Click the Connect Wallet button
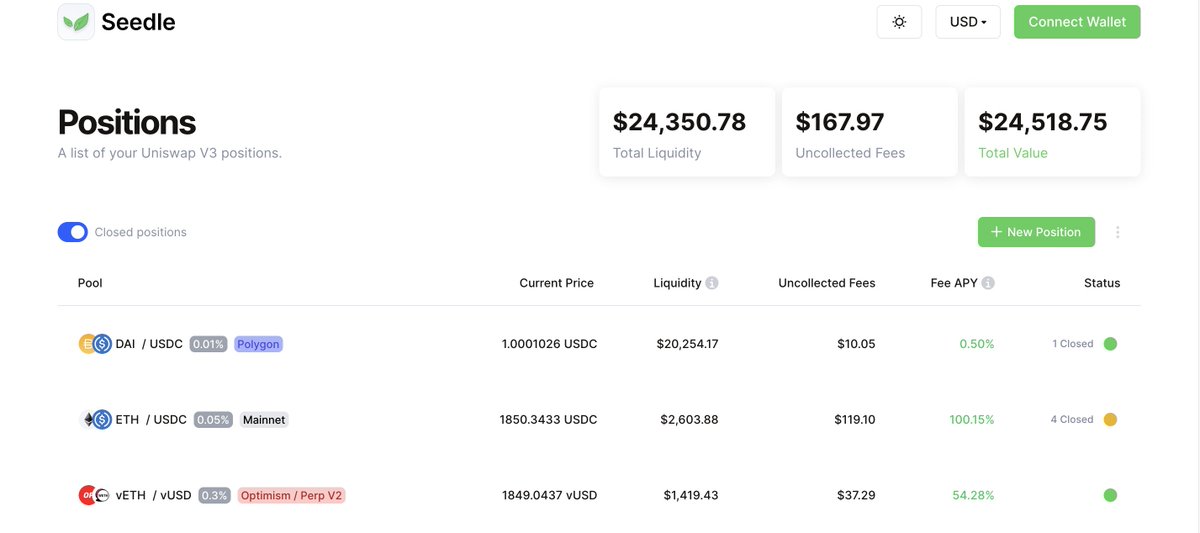This screenshot has width=1200, height=533. [1077, 22]
